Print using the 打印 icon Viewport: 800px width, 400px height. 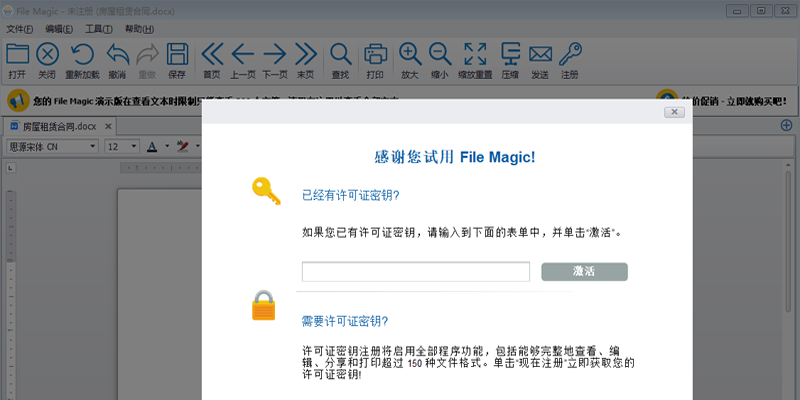pyautogui.click(x=375, y=54)
